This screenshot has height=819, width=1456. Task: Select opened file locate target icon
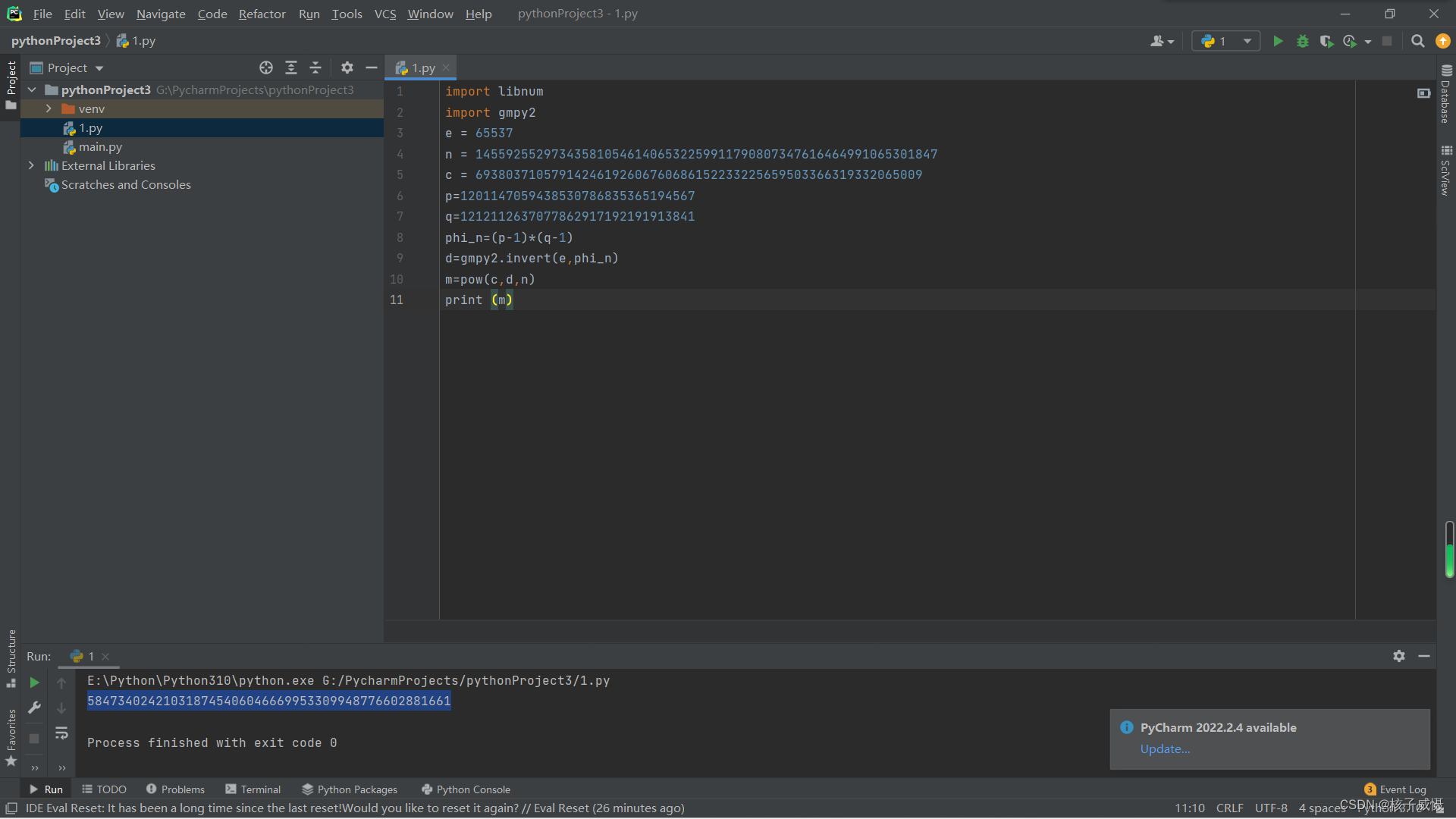tap(265, 67)
